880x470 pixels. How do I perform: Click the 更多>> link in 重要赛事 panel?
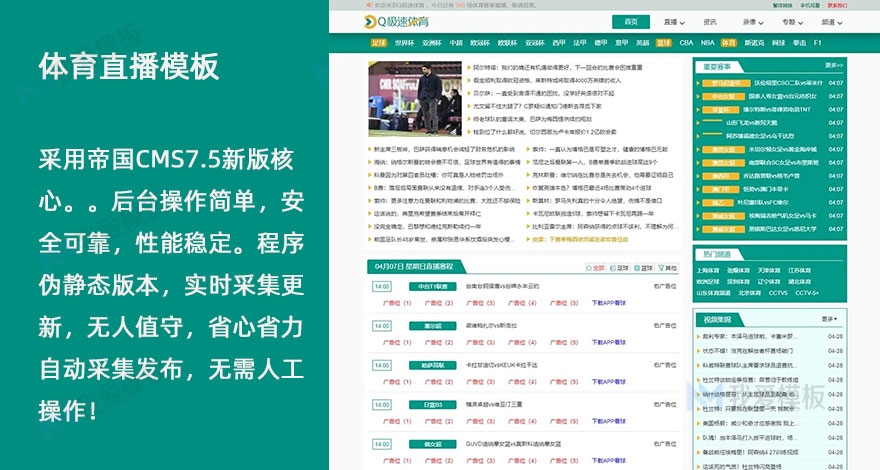[834, 66]
